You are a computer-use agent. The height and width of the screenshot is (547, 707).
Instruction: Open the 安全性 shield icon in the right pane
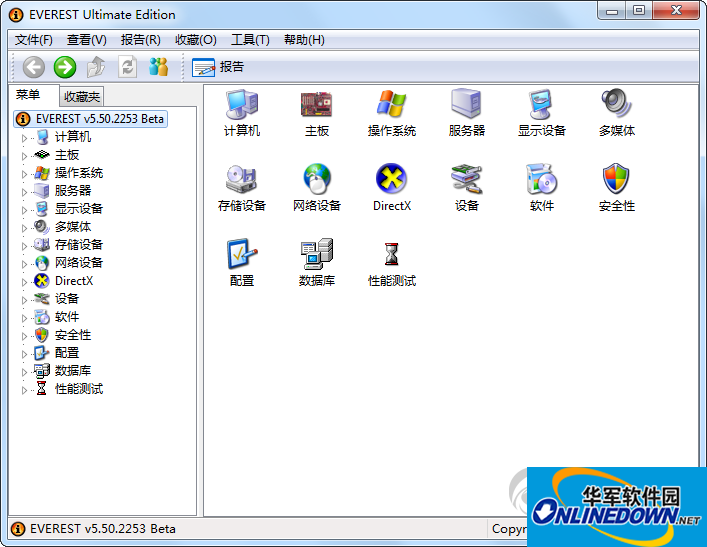click(x=616, y=179)
